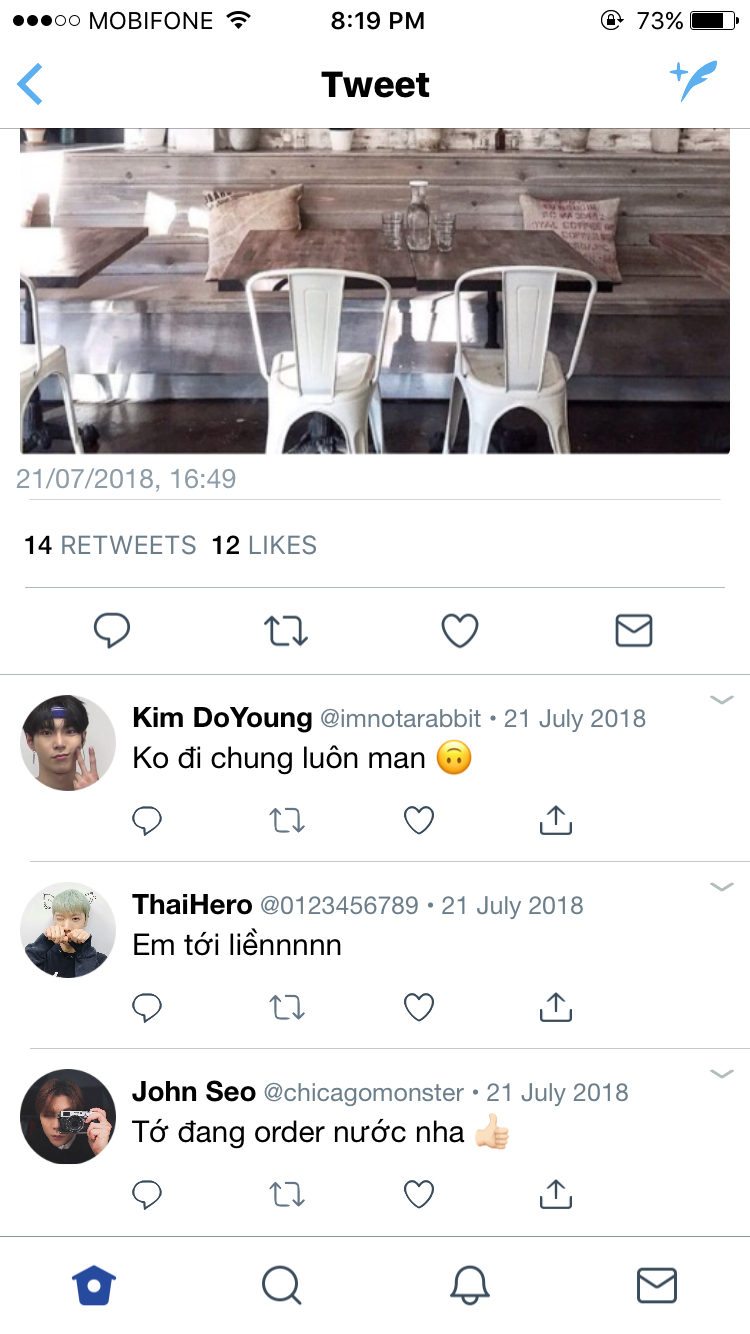This screenshot has width=750, height=1334.
Task: Show more options for John Seo's reply
Action: (x=721, y=1074)
